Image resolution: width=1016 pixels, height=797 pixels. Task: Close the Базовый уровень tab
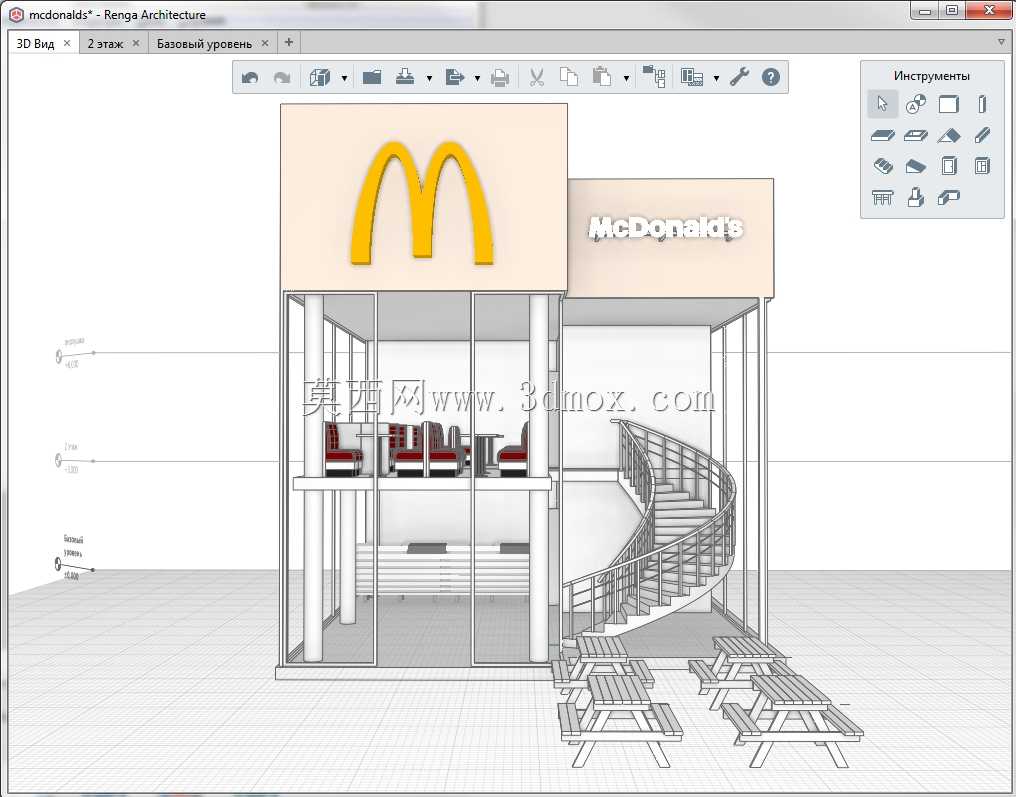pos(264,43)
